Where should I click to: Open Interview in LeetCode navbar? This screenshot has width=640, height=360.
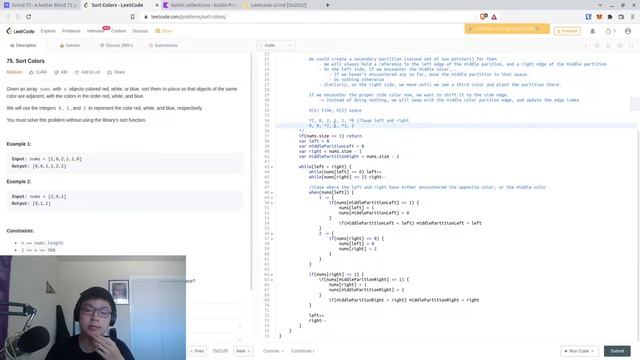coord(95,31)
